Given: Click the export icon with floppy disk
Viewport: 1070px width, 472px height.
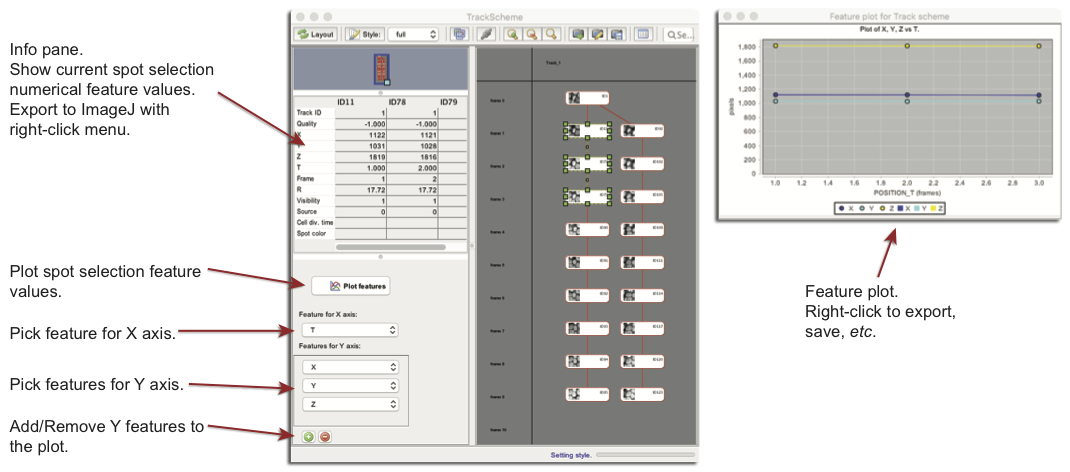Looking at the screenshot, I should [x=618, y=34].
